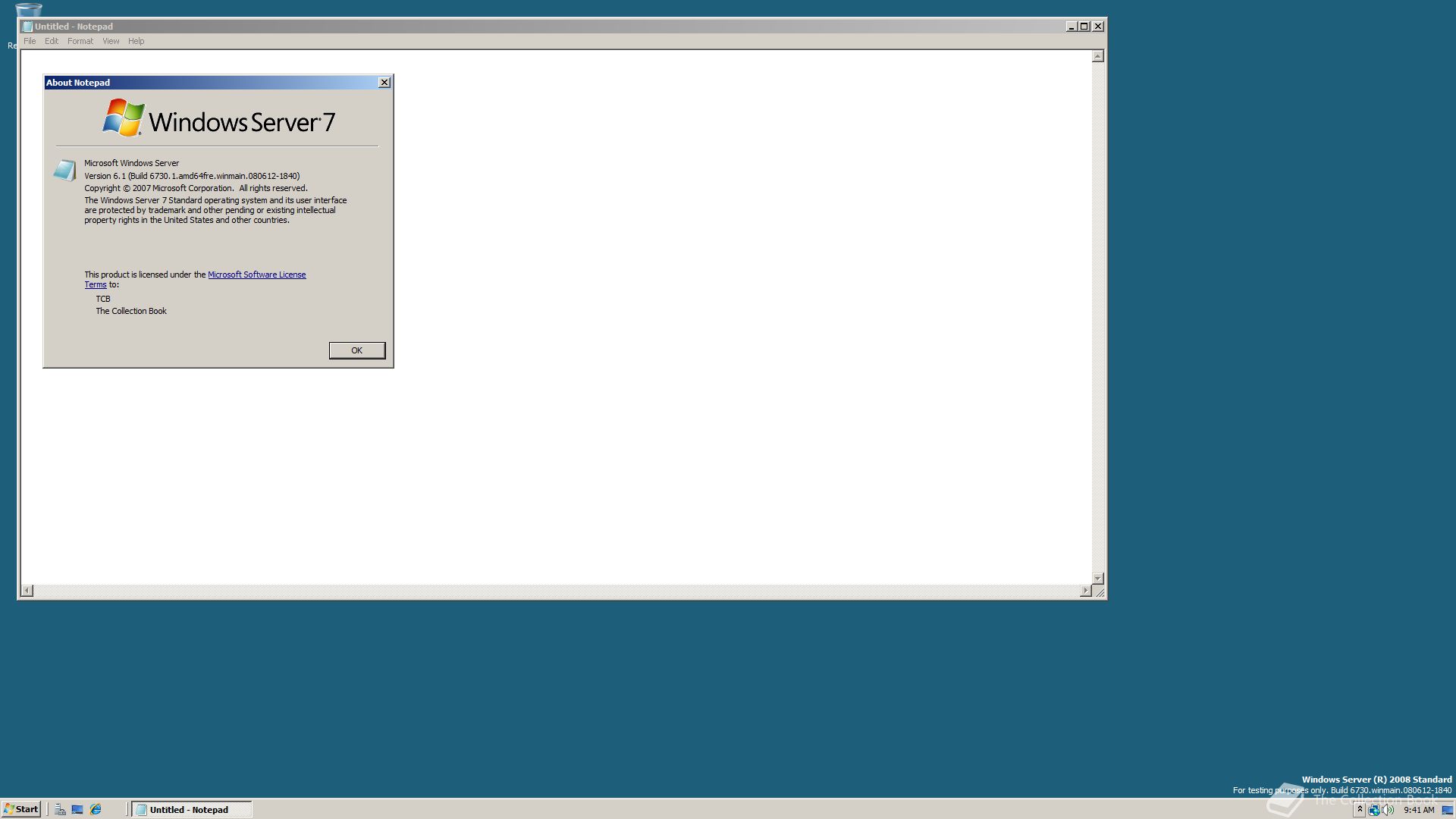Image resolution: width=1456 pixels, height=819 pixels.
Task: Click OK in About Notepad dialog
Action: pos(356,350)
